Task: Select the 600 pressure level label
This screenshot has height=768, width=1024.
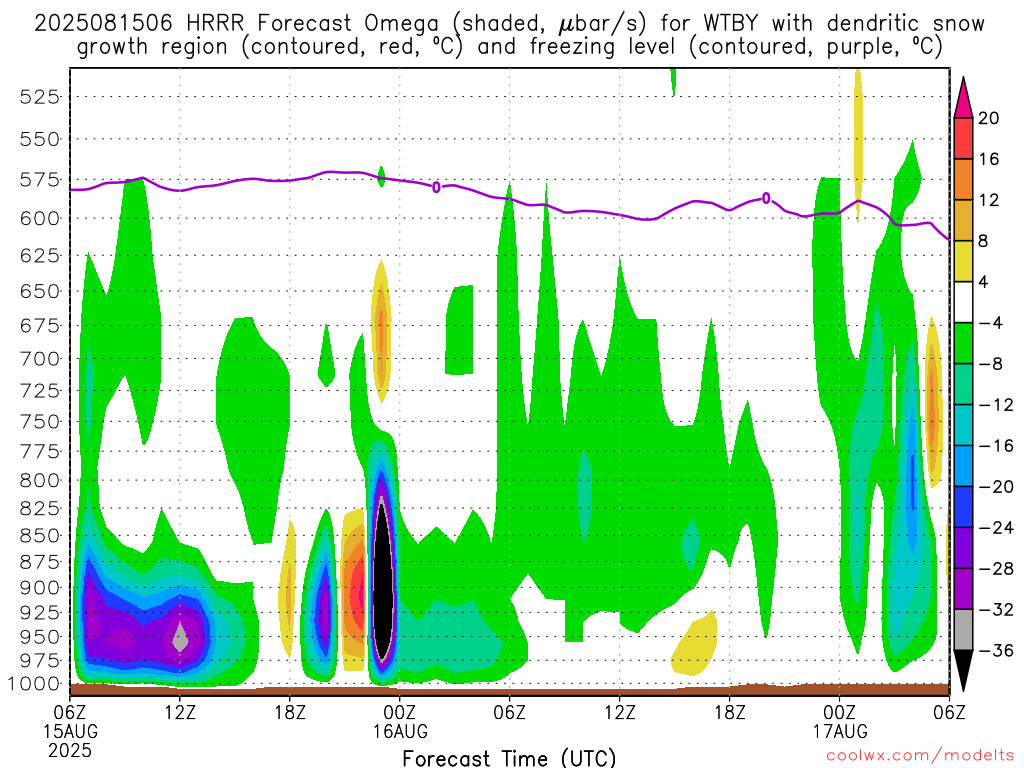Action: (x=40, y=219)
